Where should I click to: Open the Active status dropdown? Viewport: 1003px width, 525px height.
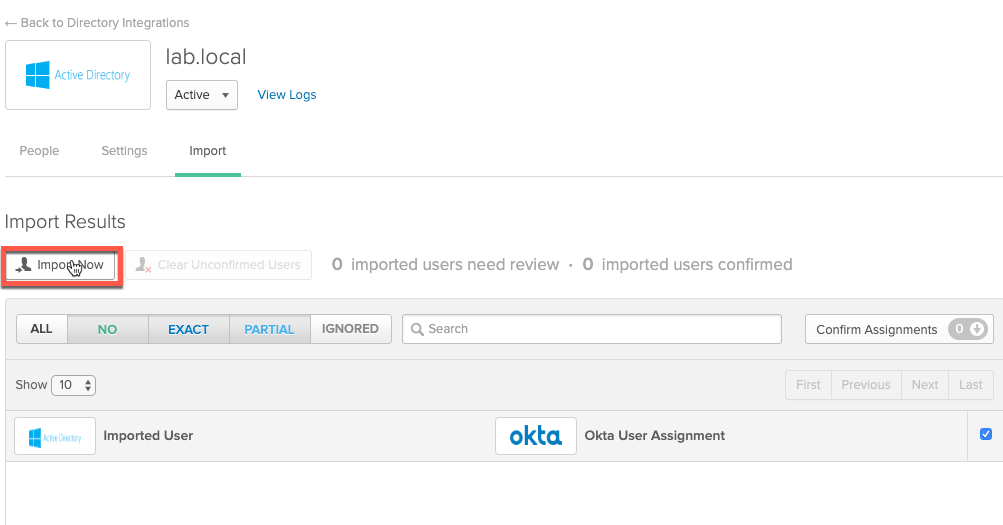[201, 95]
